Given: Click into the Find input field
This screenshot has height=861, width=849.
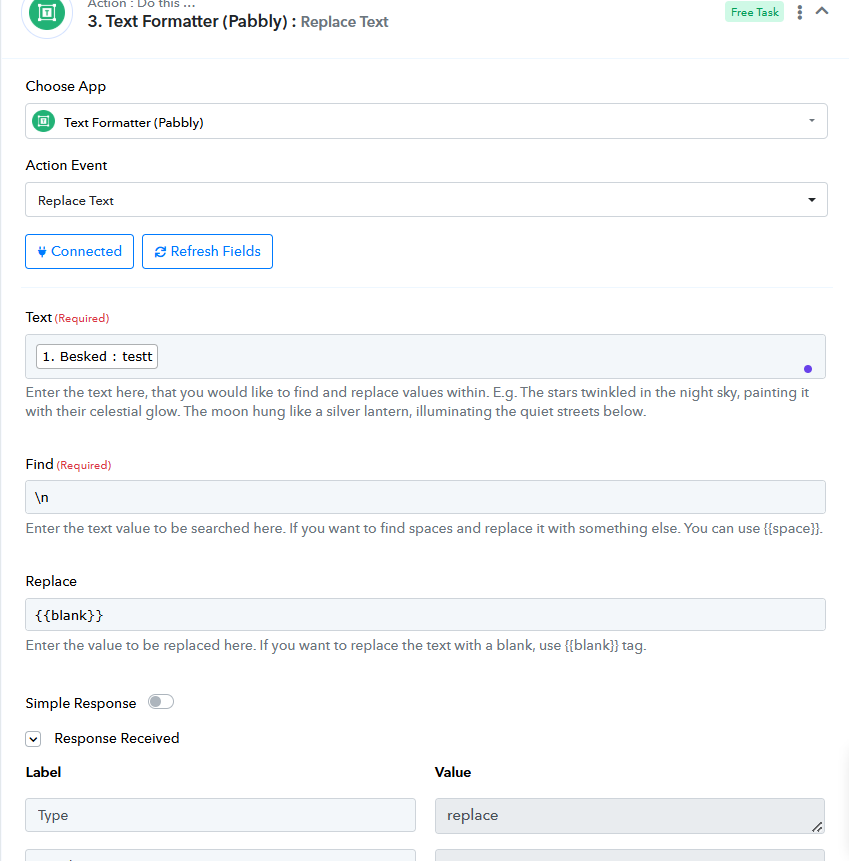Looking at the screenshot, I should [x=426, y=497].
